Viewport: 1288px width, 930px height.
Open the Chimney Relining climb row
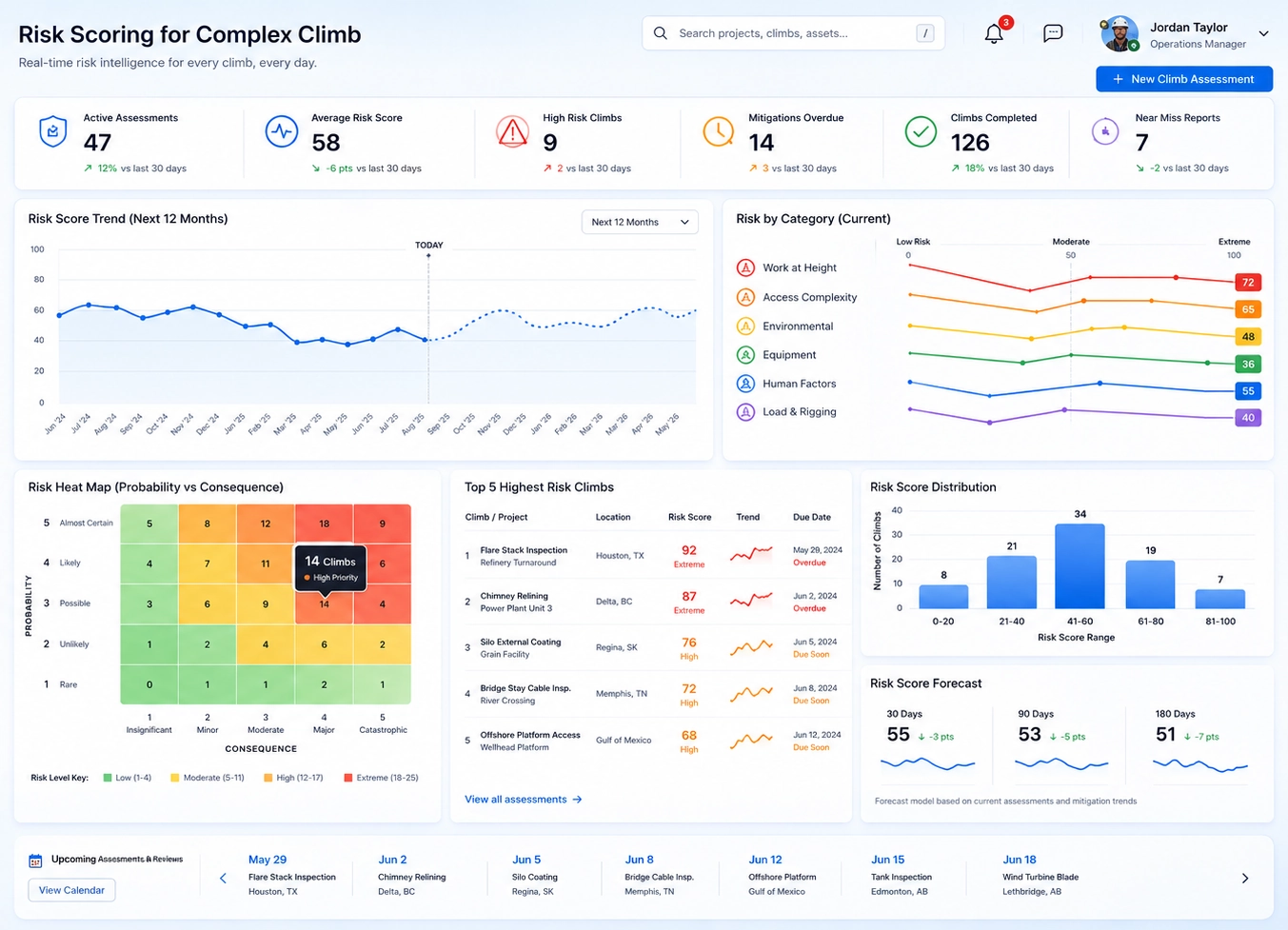tap(653, 602)
